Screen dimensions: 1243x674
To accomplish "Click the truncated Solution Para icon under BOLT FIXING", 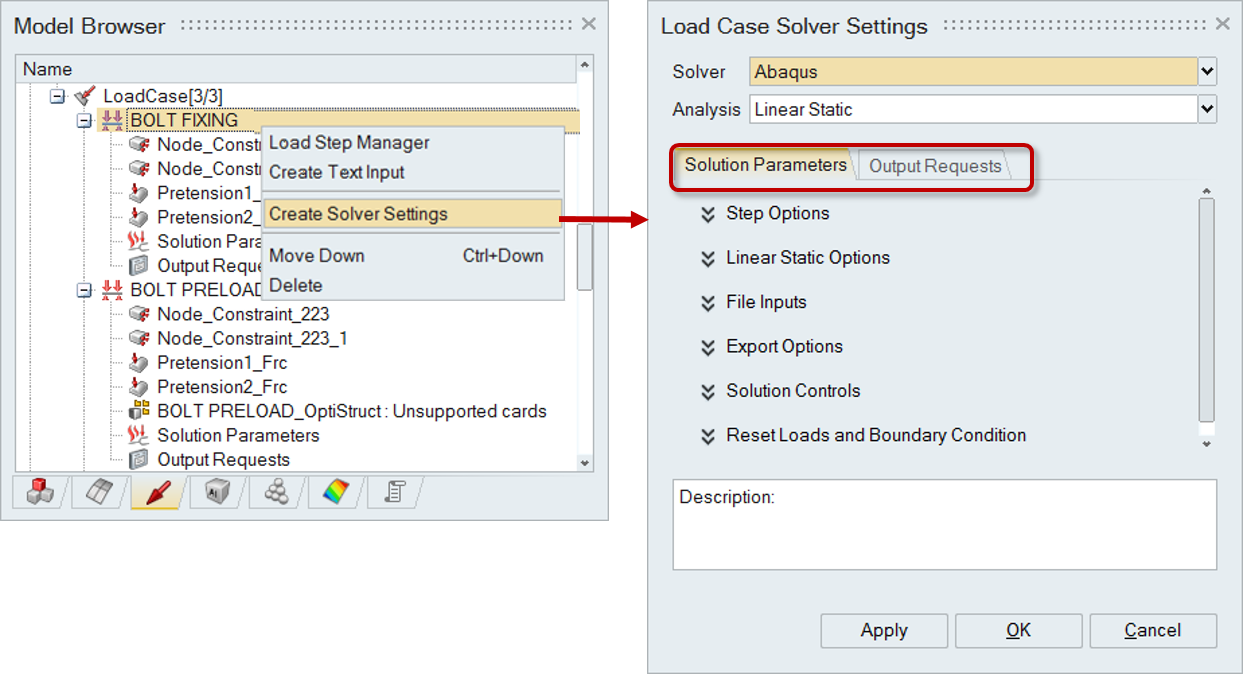I will pos(139,241).
